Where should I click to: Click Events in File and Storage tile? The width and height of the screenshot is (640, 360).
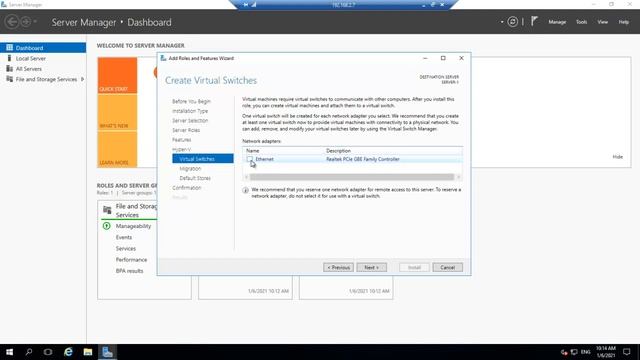[124, 237]
